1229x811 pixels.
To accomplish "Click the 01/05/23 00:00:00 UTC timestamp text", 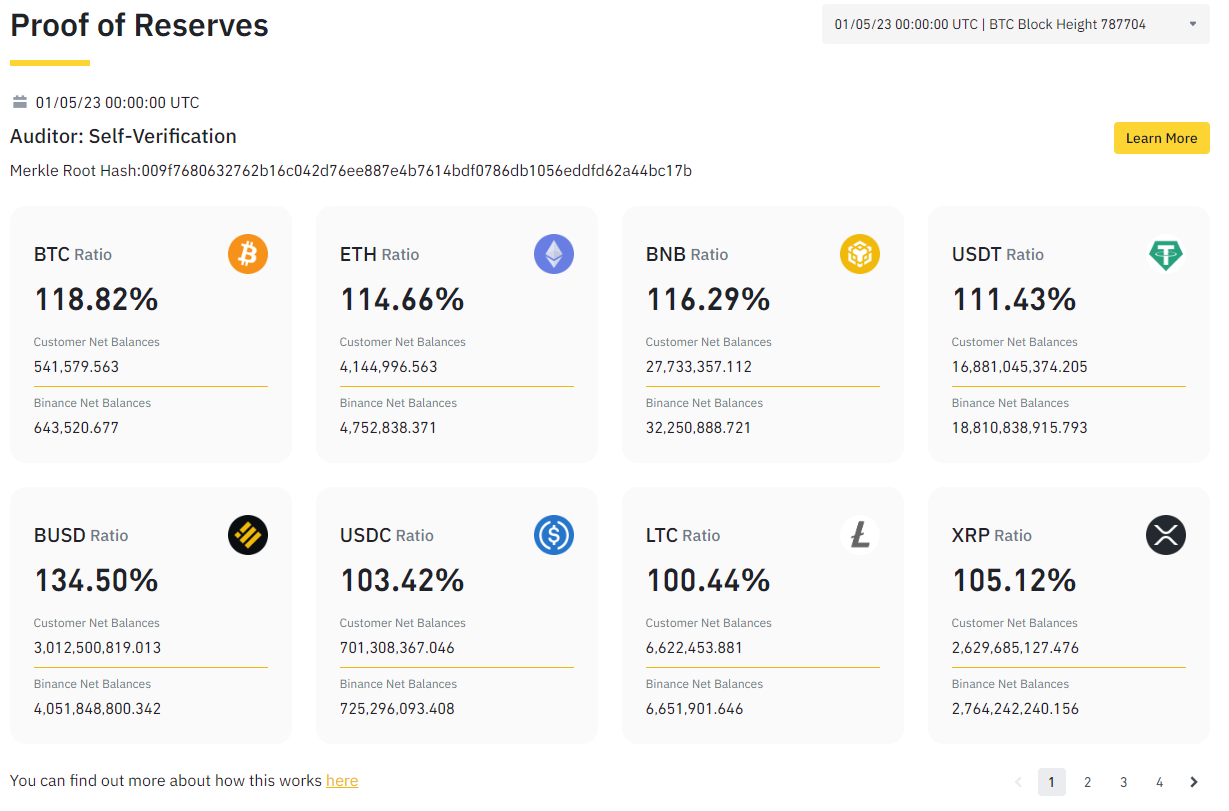I will tap(118, 102).
